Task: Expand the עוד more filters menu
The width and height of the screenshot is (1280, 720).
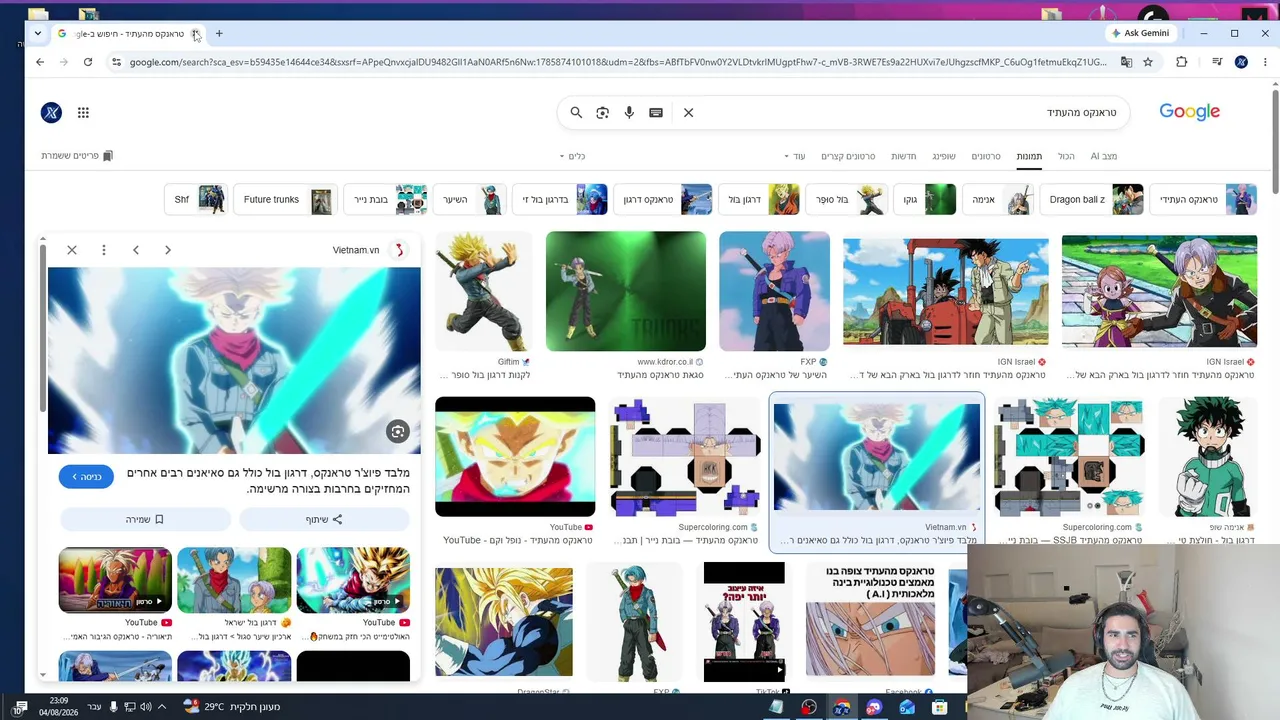Action: (794, 156)
